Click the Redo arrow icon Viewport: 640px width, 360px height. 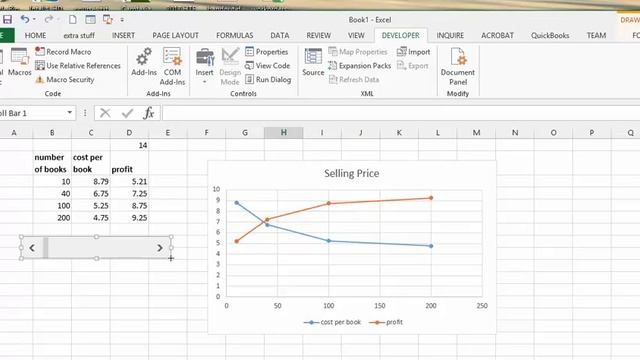point(49,19)
